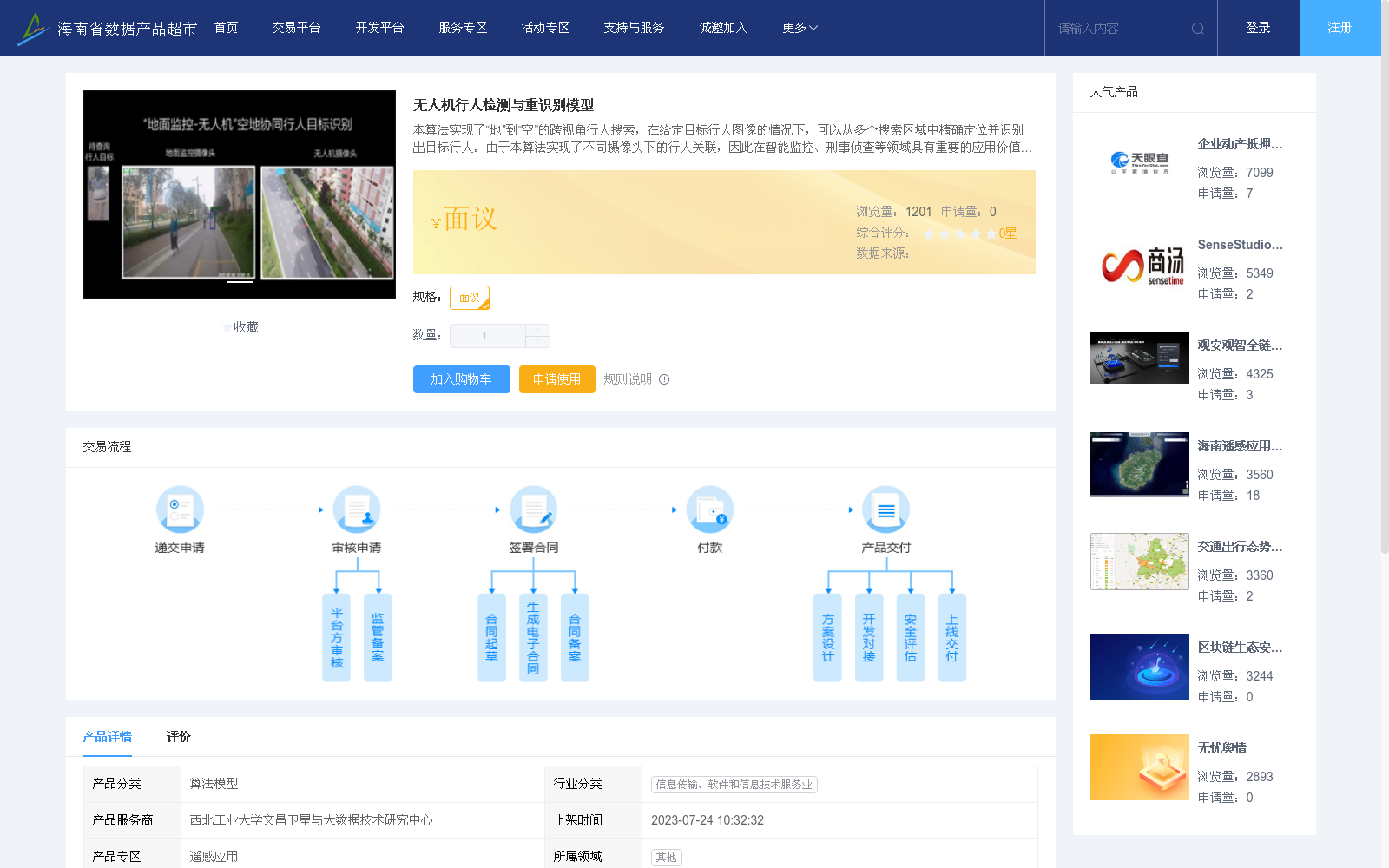The width and height of the screenshot is (1389, 868).
Task: Click the 安全评估 flow box
Action: click(x=911, y=638)
